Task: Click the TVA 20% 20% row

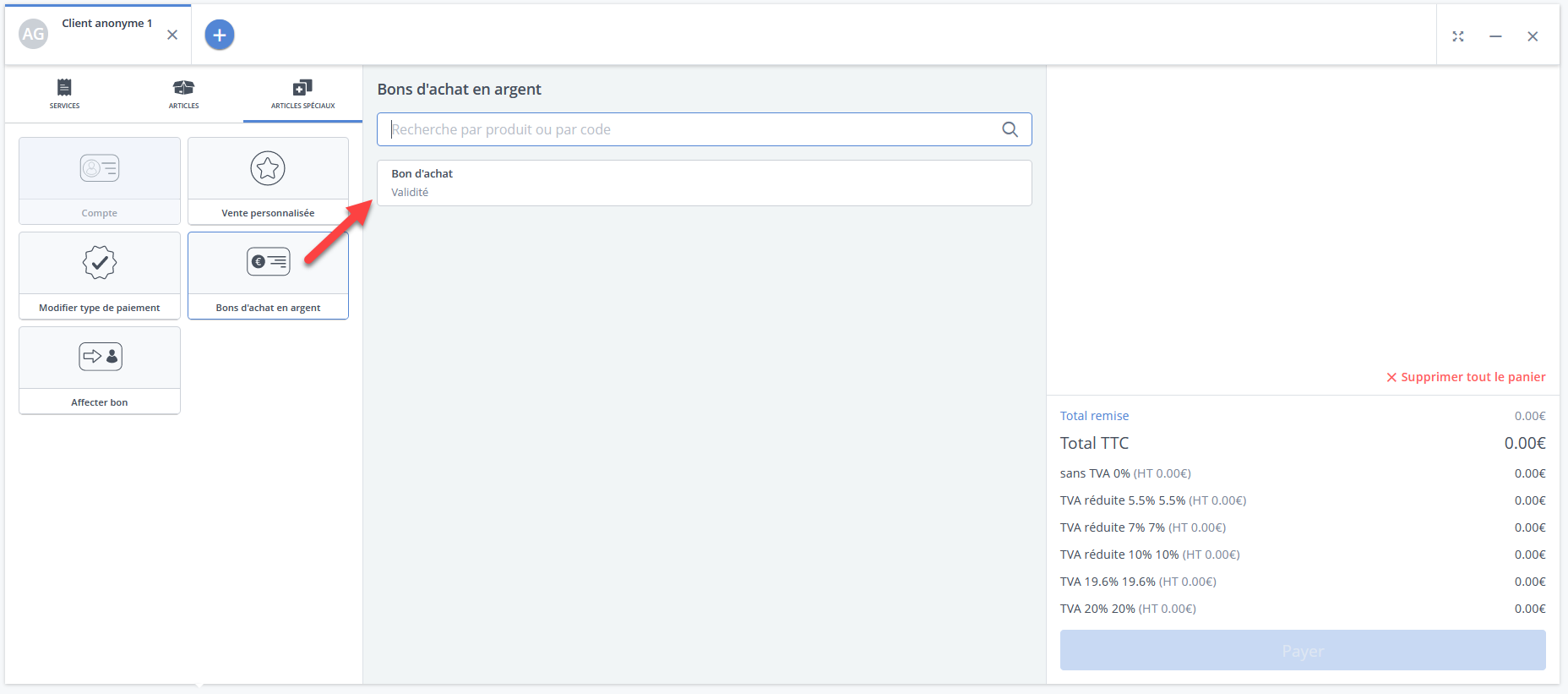Action: (1303, 609)
